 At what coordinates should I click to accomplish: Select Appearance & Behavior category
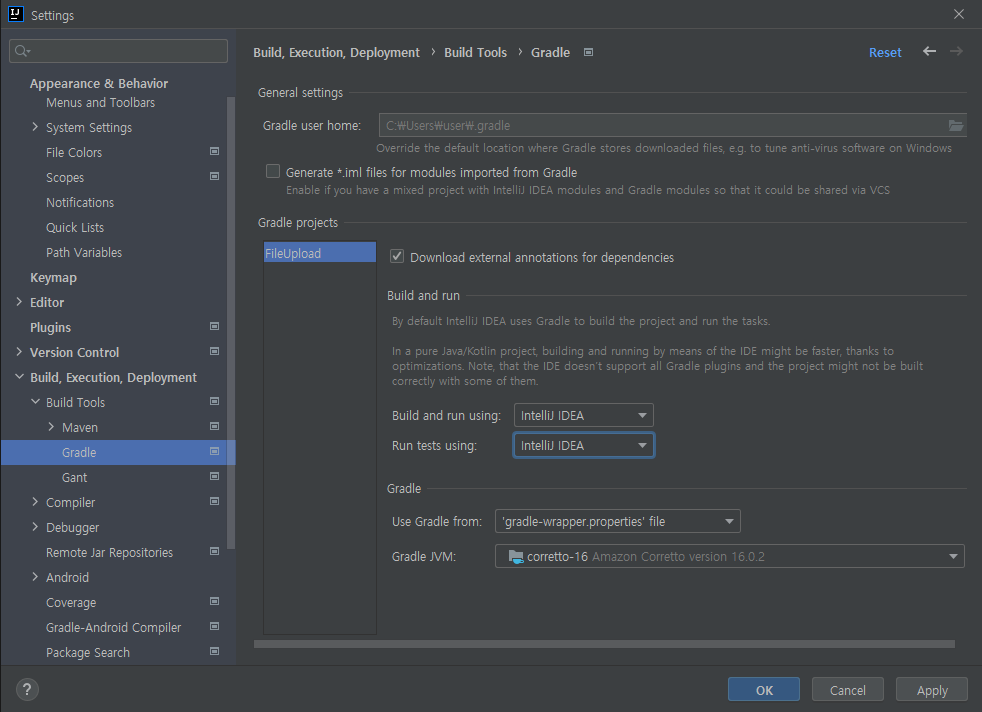point(98,84)
